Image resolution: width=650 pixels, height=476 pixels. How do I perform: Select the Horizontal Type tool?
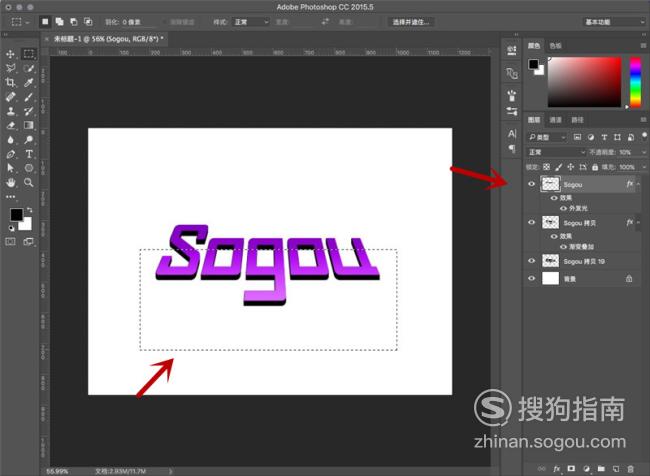coord(29,154)
